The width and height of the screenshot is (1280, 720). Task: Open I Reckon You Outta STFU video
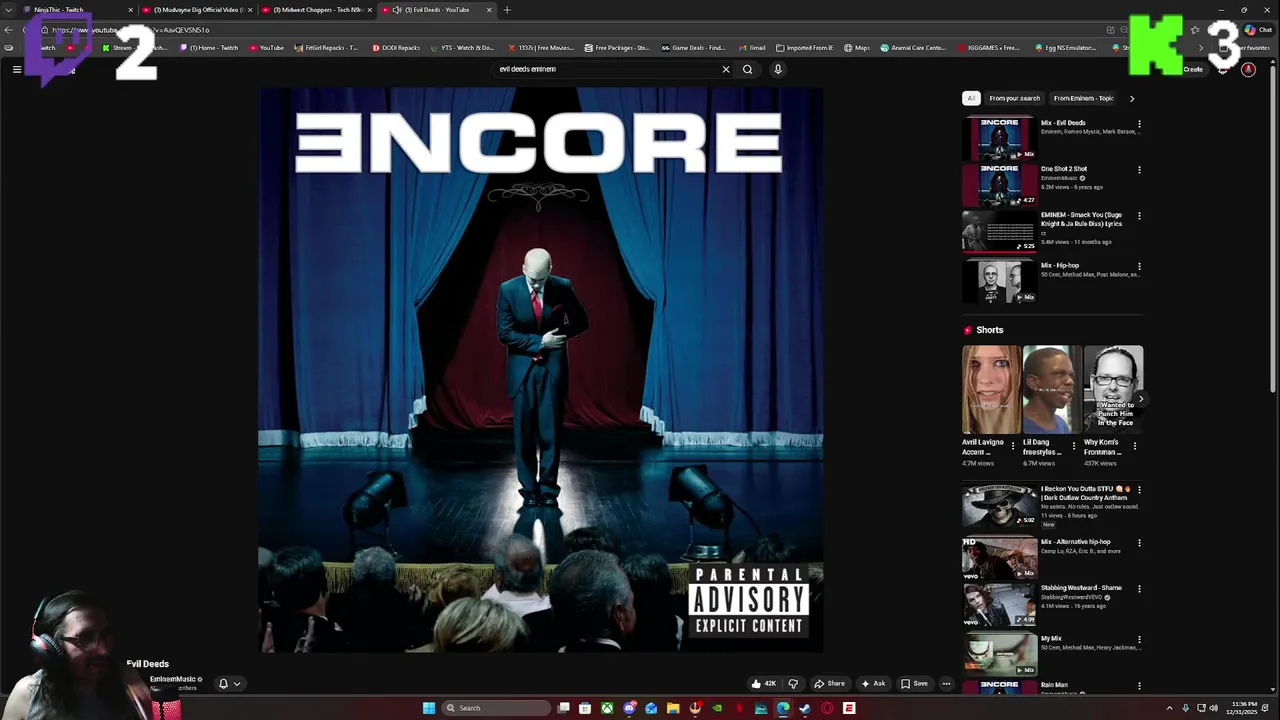tap(999, 505)
